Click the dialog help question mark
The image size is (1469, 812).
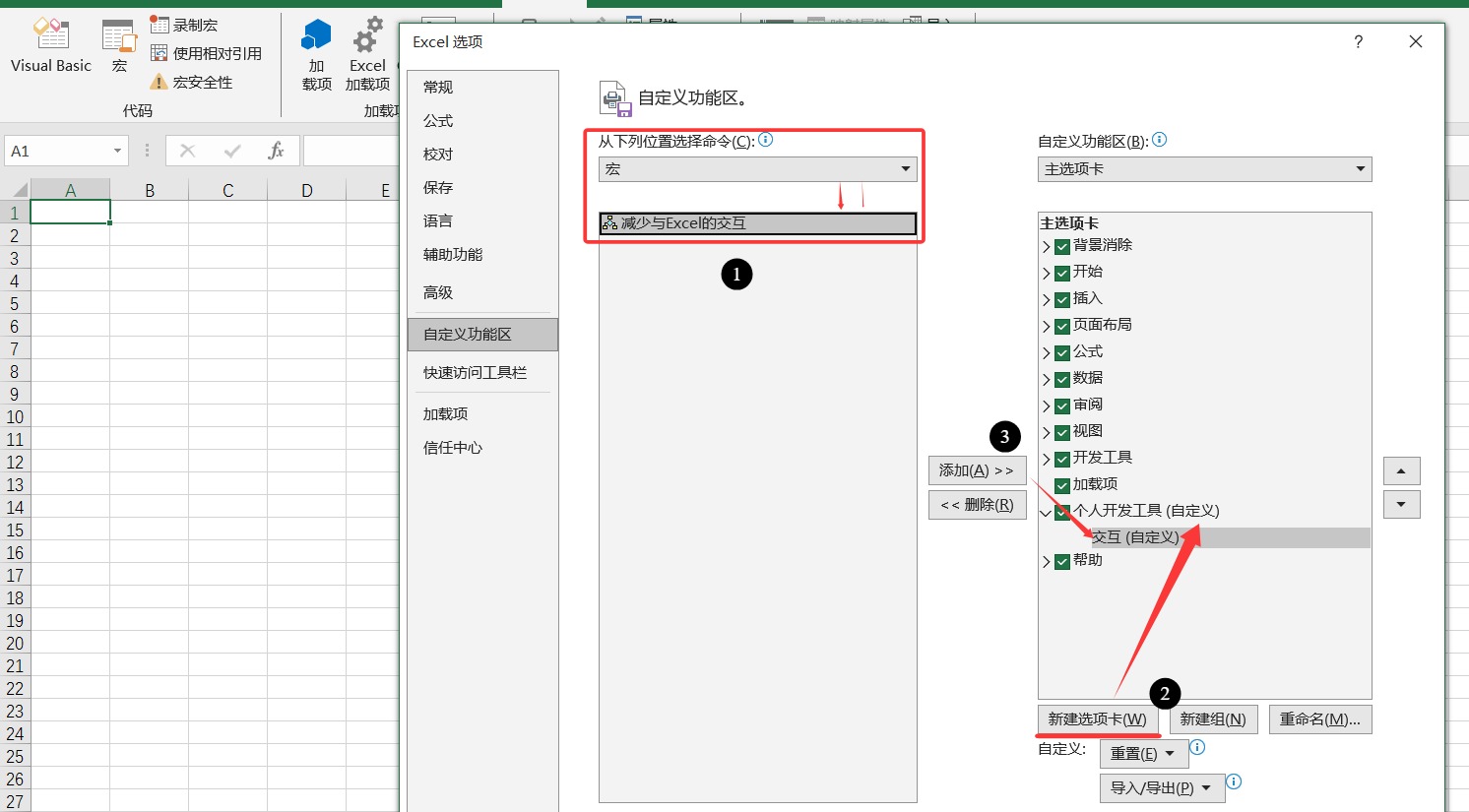coord(1358,41)
